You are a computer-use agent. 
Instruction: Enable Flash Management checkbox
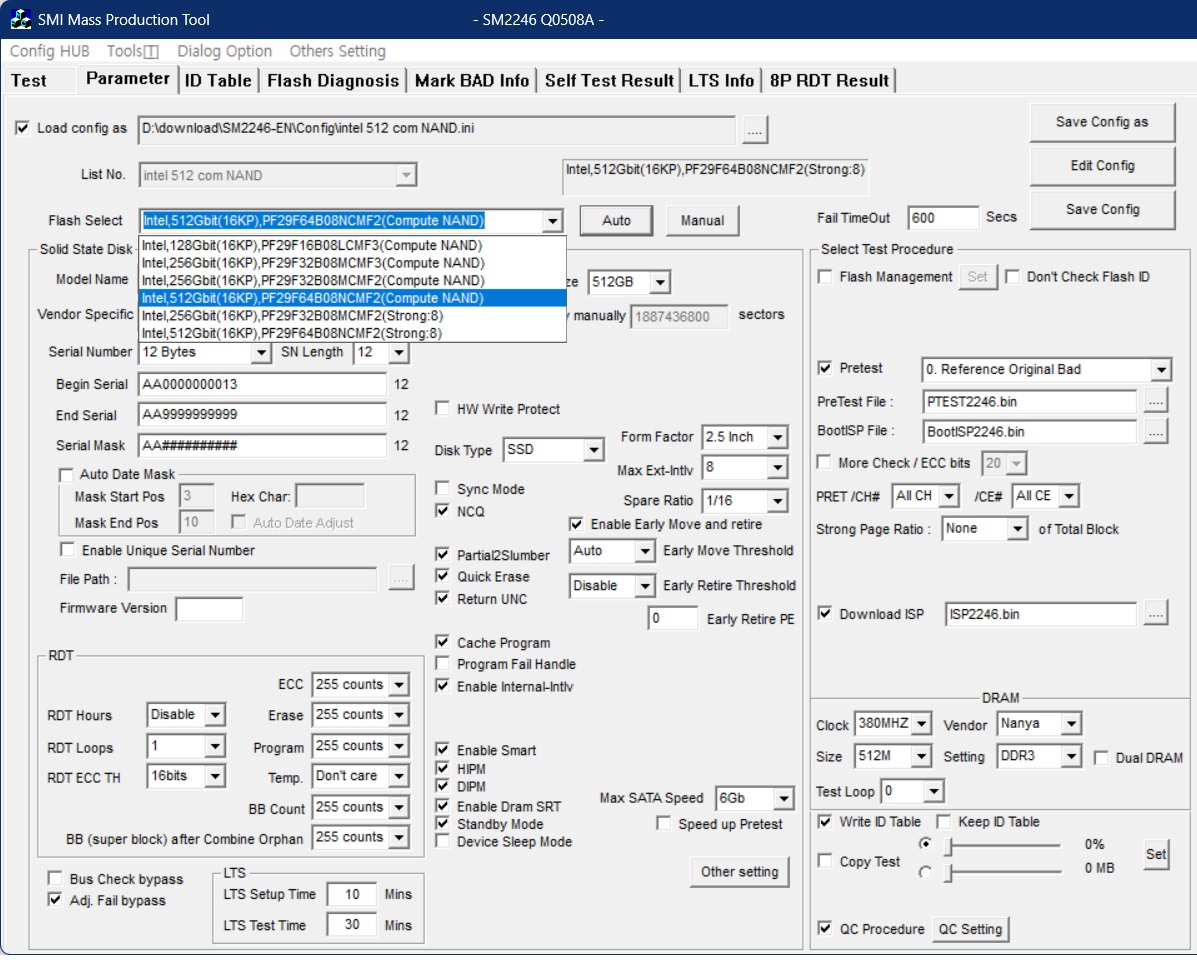coord(824,276)
